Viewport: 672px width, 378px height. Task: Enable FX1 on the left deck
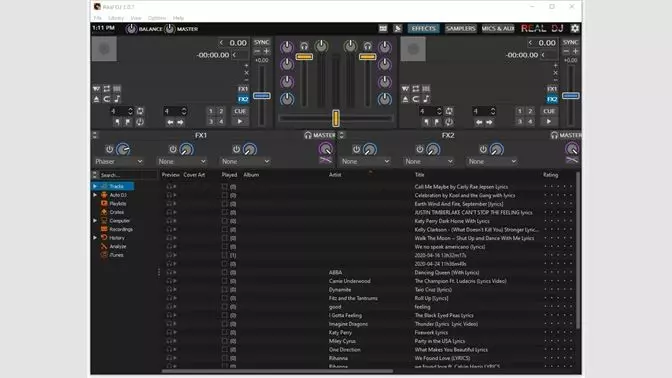point(243,89)
